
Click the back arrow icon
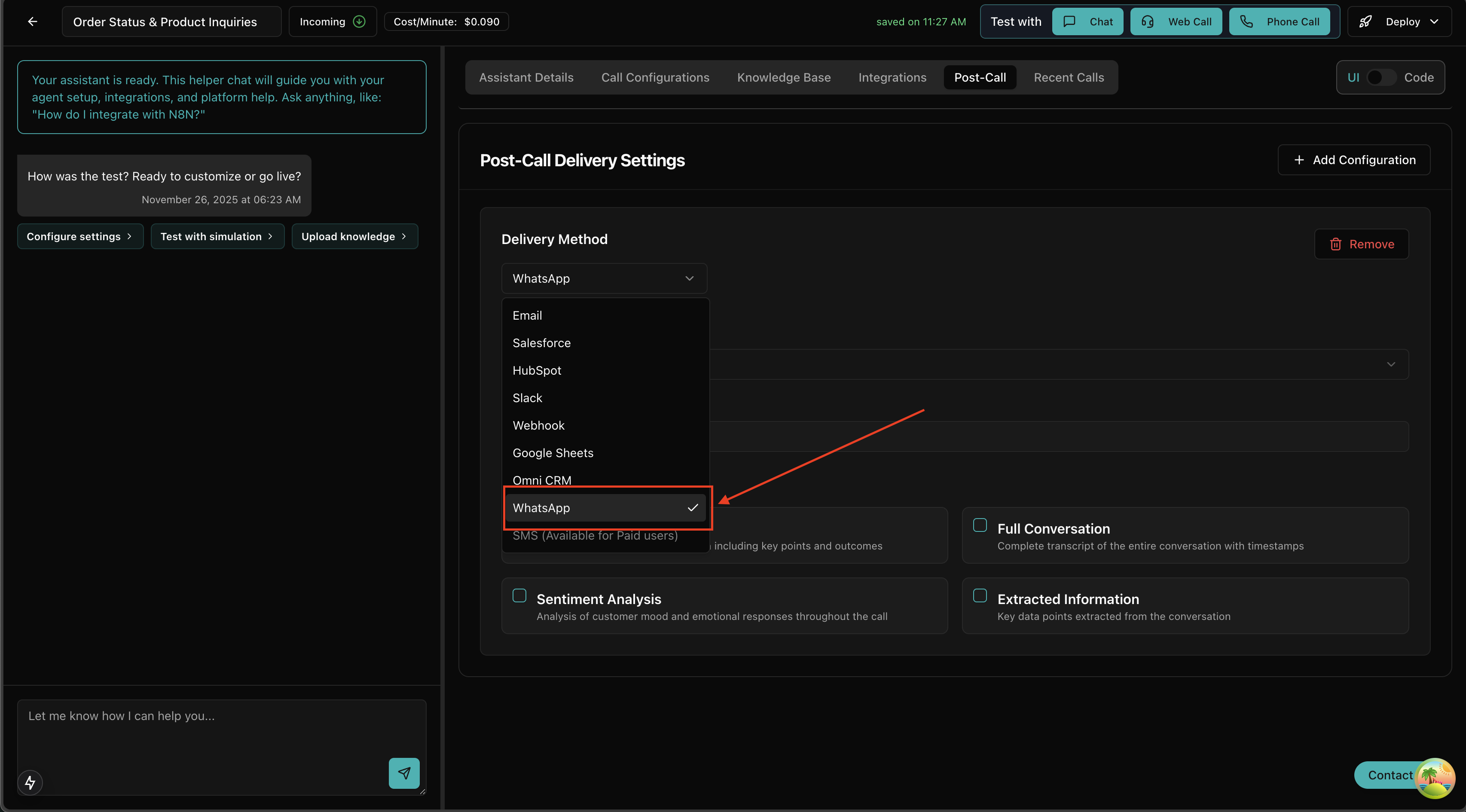pyautogui.click(x=32, y=21)
